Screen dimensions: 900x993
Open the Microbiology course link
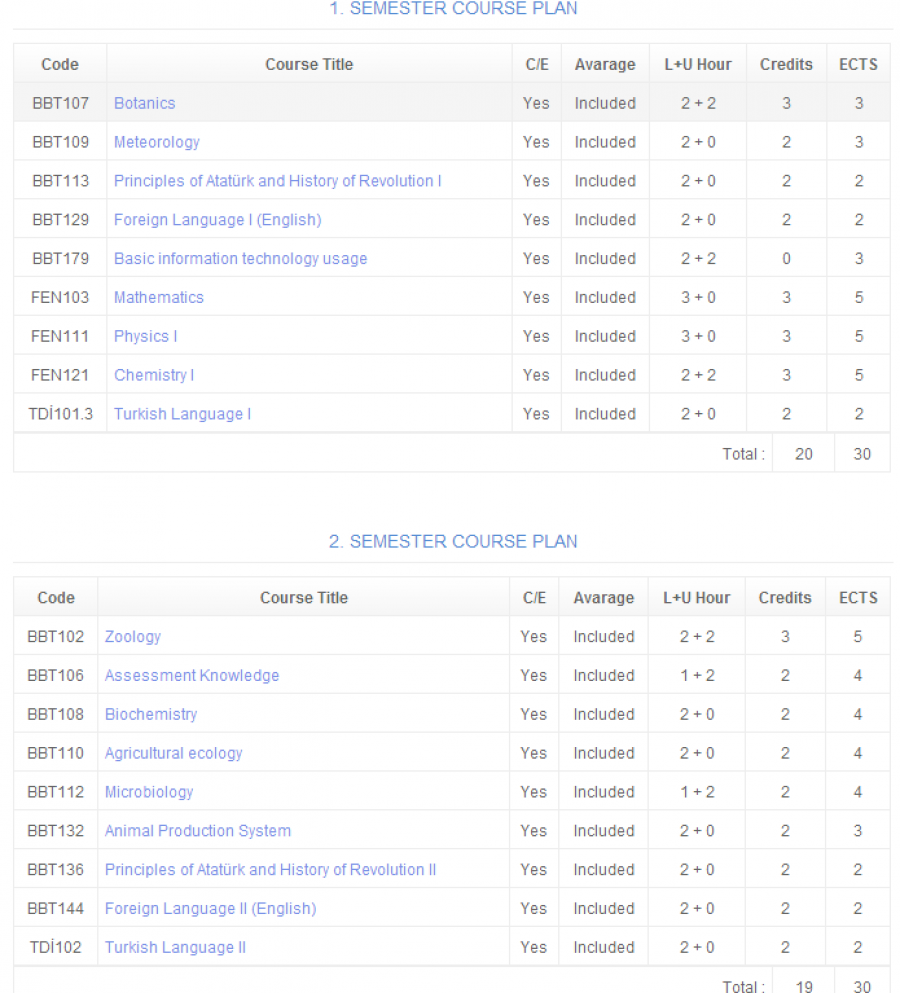(x=149, y=792)
